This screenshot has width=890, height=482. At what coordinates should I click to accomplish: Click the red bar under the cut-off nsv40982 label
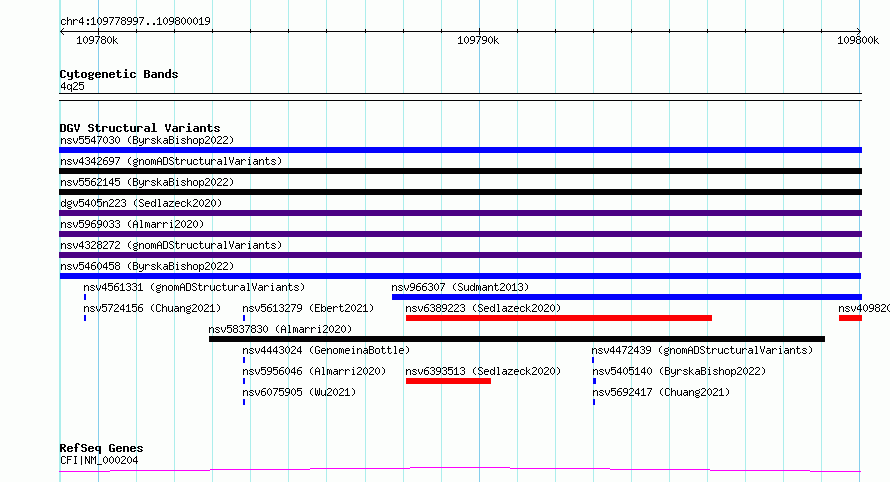[850, 318]
